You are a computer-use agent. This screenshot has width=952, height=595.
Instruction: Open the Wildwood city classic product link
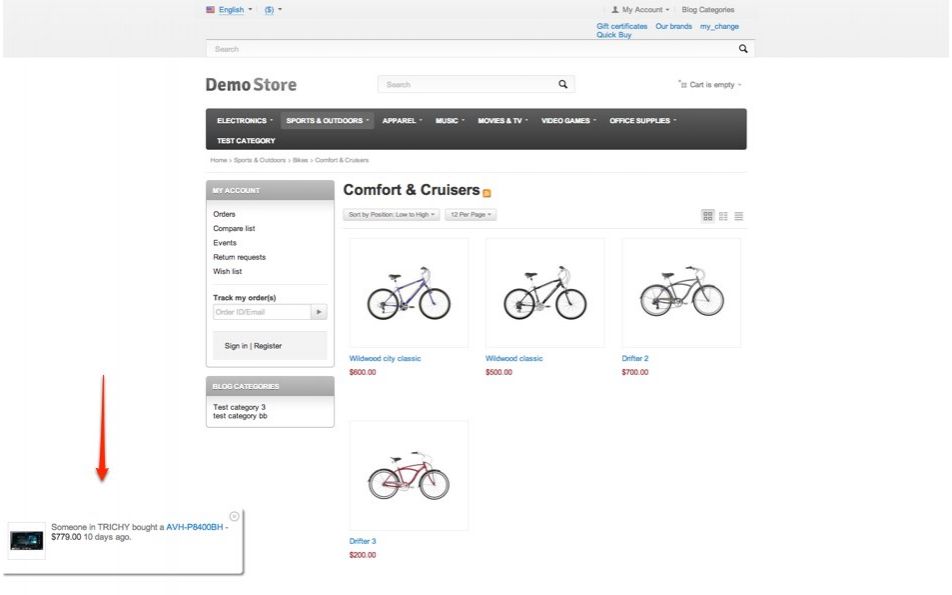tap(385, 359)
